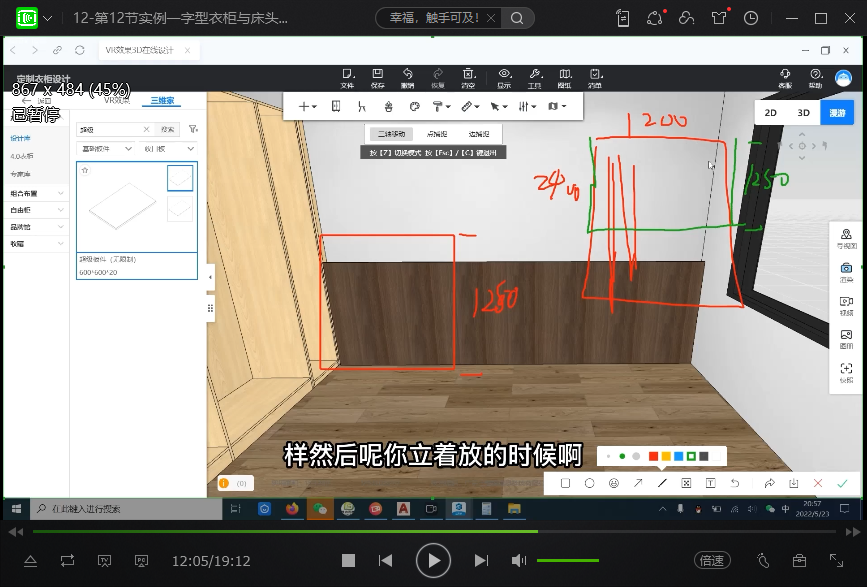Select the paint palette material icon
The width and height of the screenshot is (867, 587).
pos(414,106)
